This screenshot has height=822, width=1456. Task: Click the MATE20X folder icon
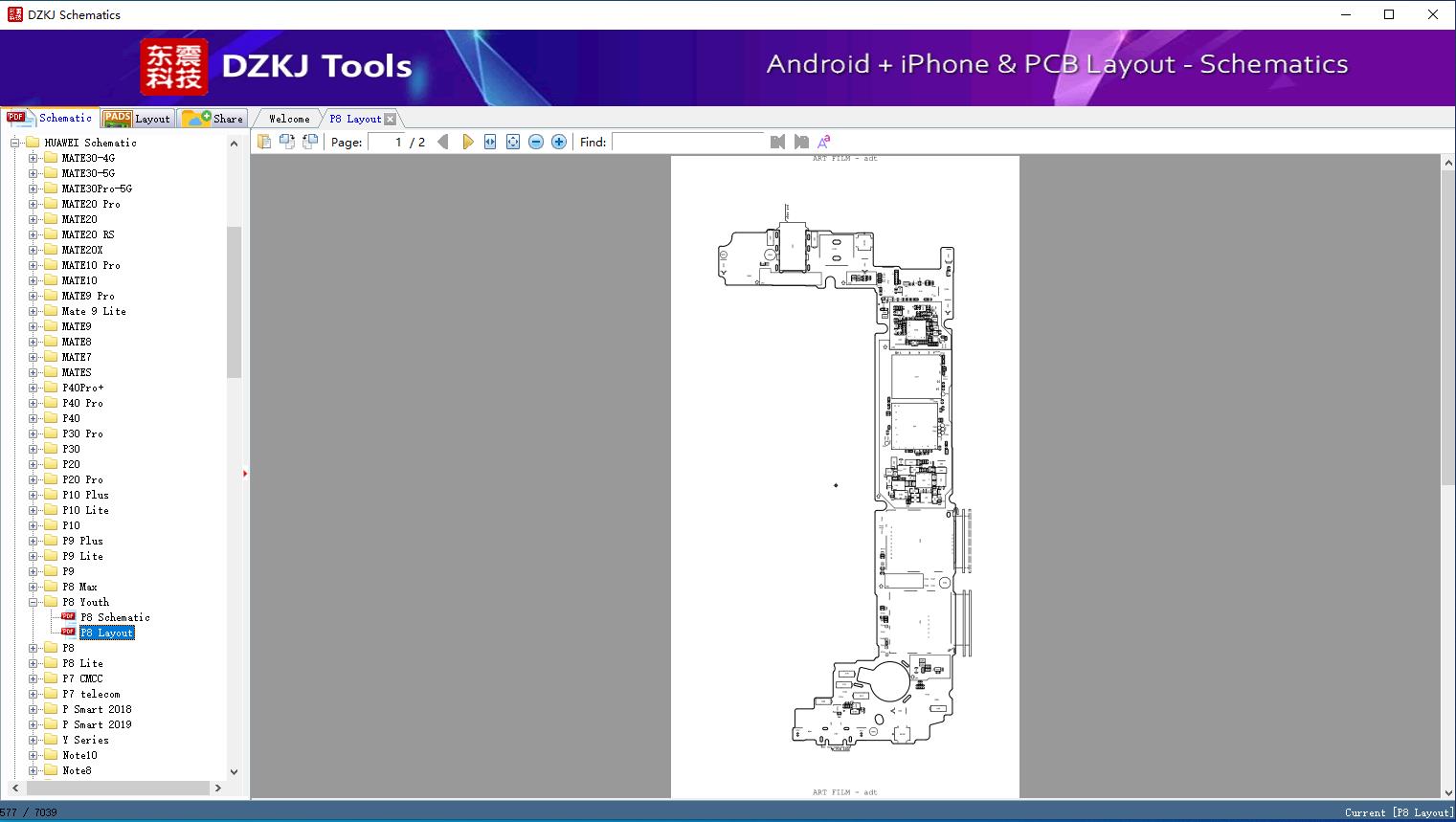point(51,250)
